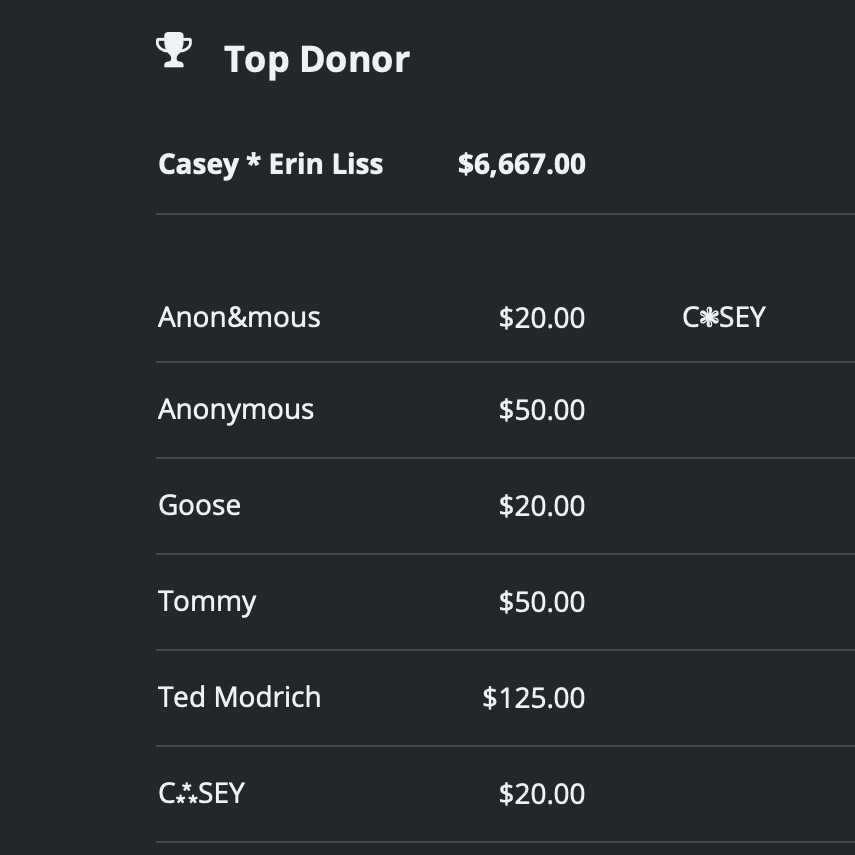Click the $125.00 donation by Ted Modrich

pos(534,697)
